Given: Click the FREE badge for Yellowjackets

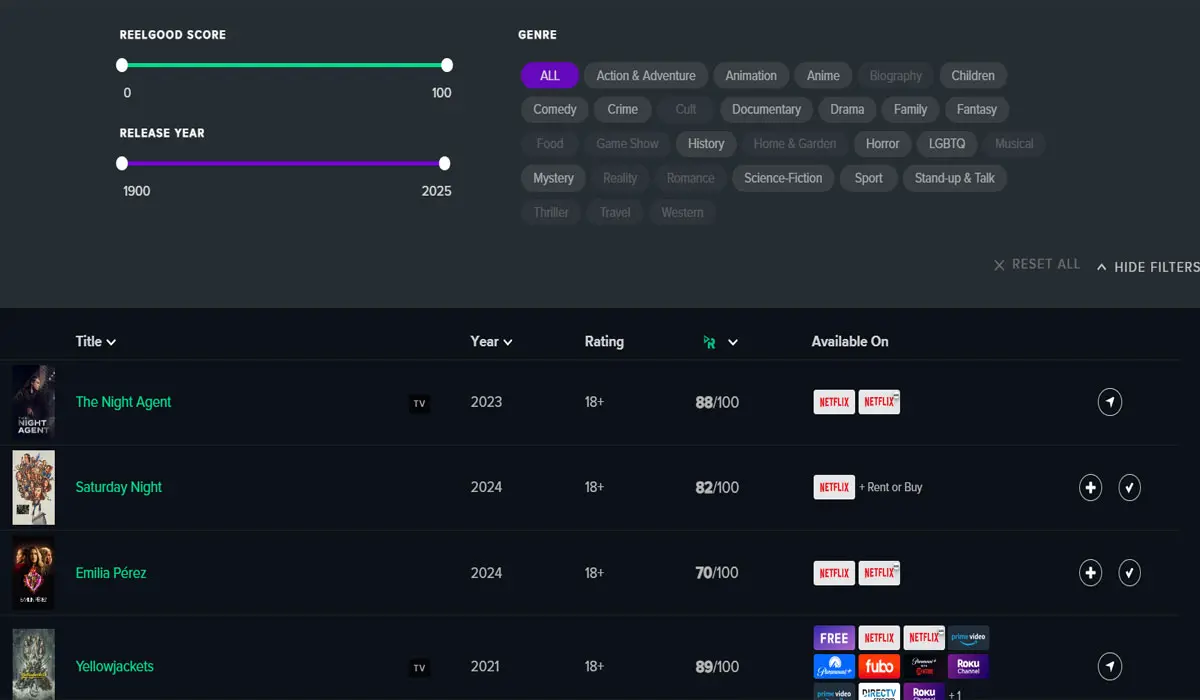Looking at the screenshot, I should [x=834, y=638].
